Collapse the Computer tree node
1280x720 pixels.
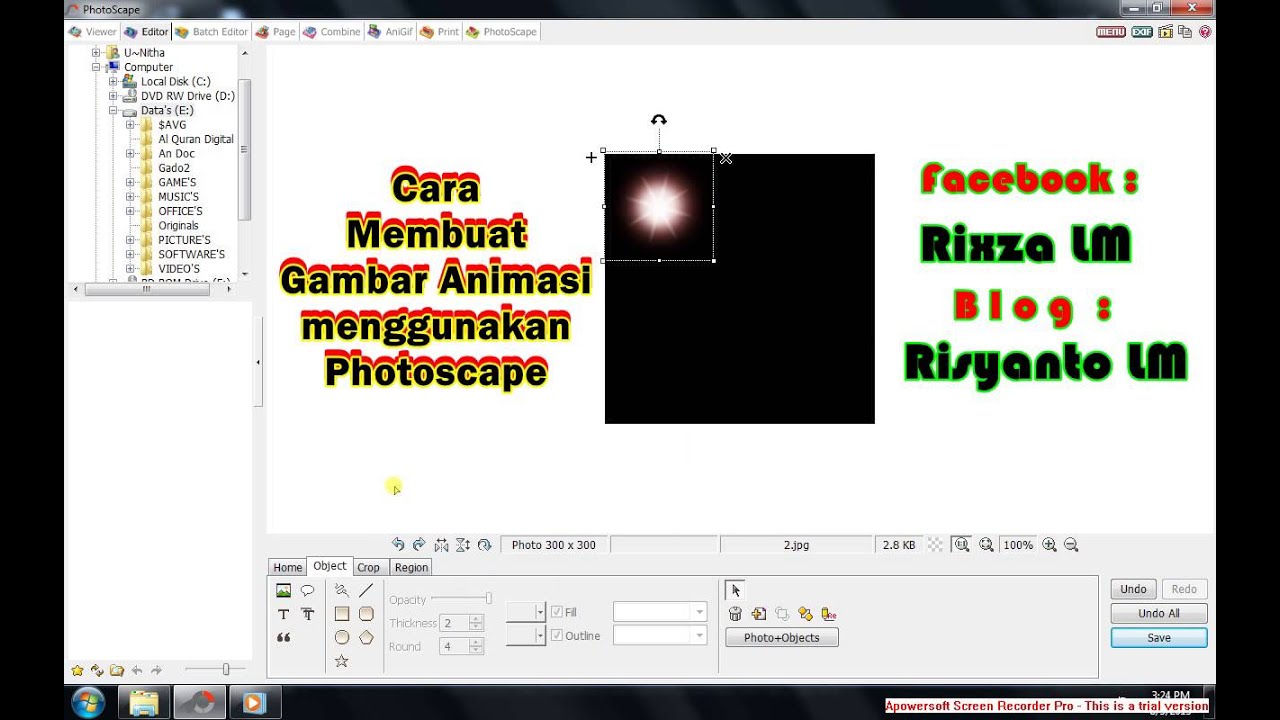click(97, 67)
